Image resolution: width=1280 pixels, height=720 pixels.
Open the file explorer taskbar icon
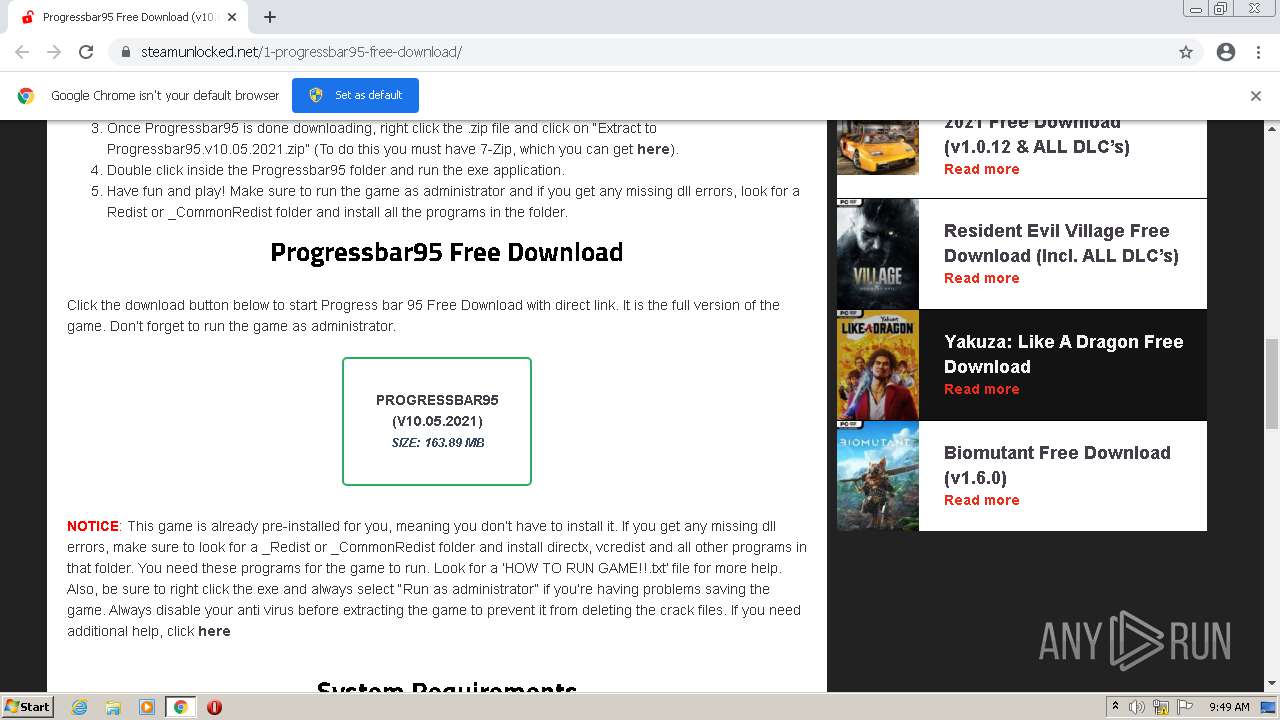113,707
